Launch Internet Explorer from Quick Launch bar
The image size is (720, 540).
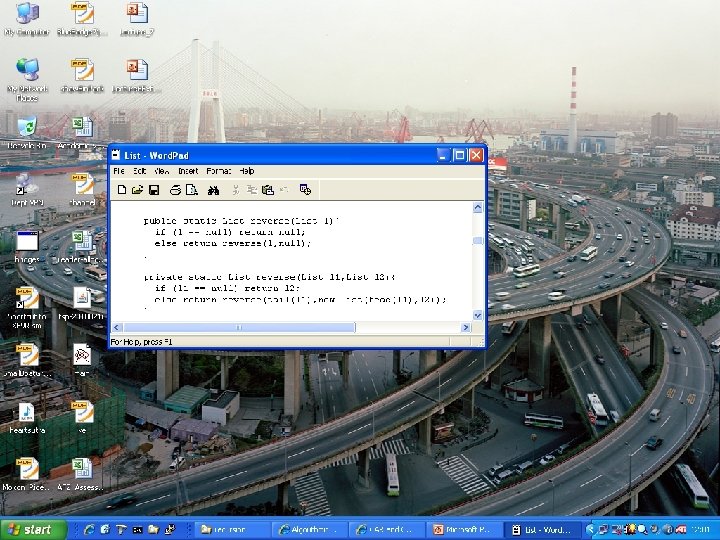click(89, 529)
